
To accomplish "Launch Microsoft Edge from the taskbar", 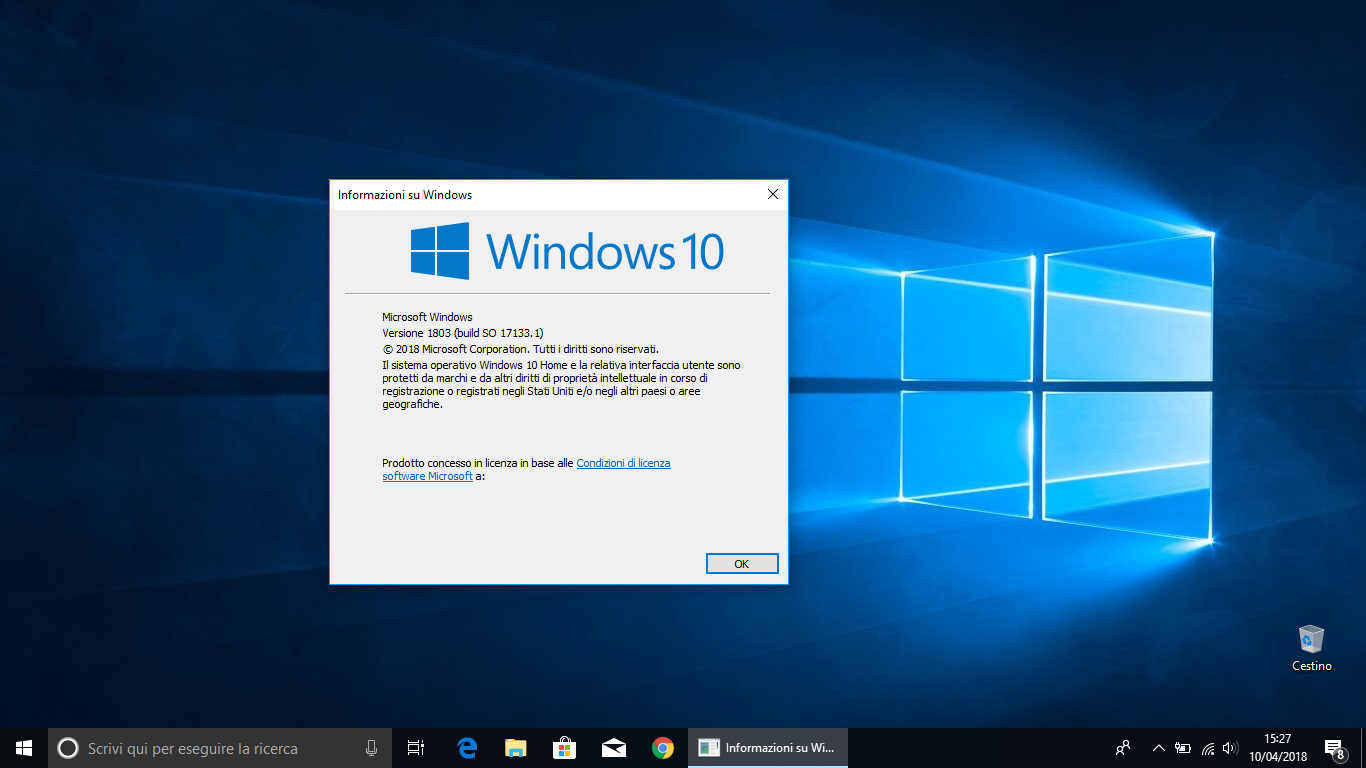I will [x=466, y=747].
